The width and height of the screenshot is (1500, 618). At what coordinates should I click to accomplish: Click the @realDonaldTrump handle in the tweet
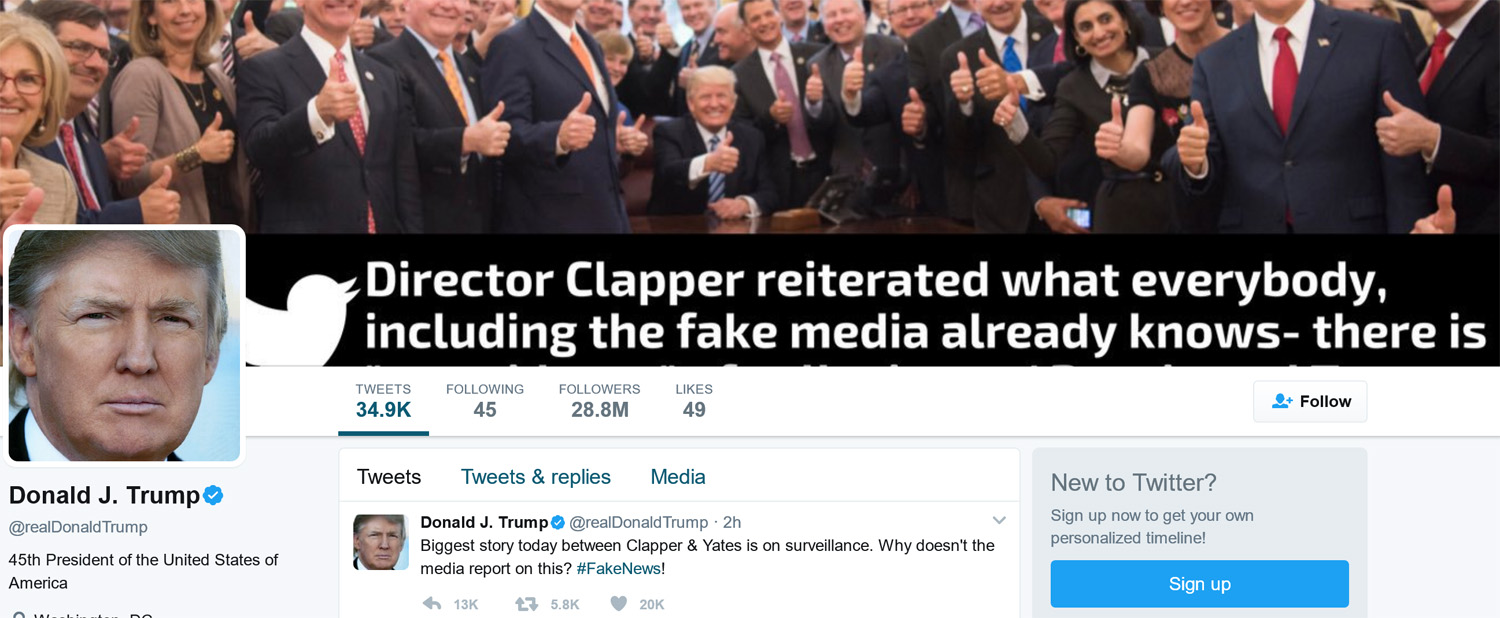[639, 522]
